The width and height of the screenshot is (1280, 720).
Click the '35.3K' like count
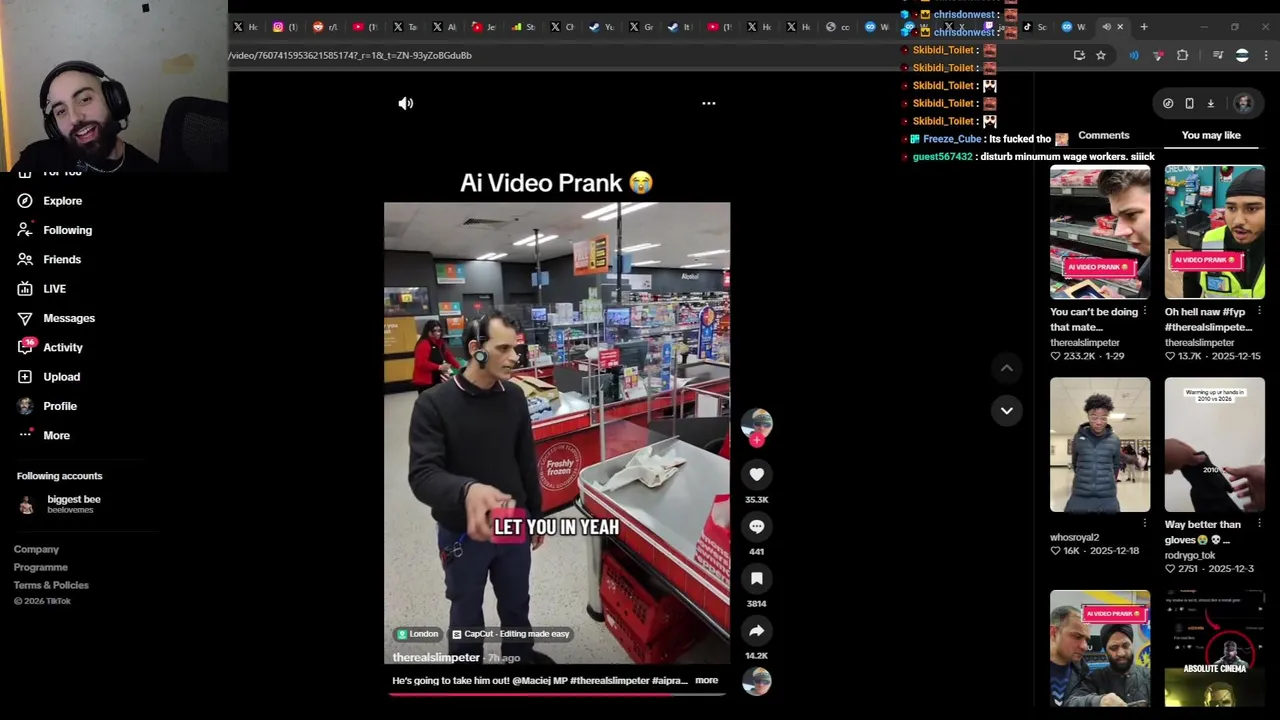tap(757, 500)
